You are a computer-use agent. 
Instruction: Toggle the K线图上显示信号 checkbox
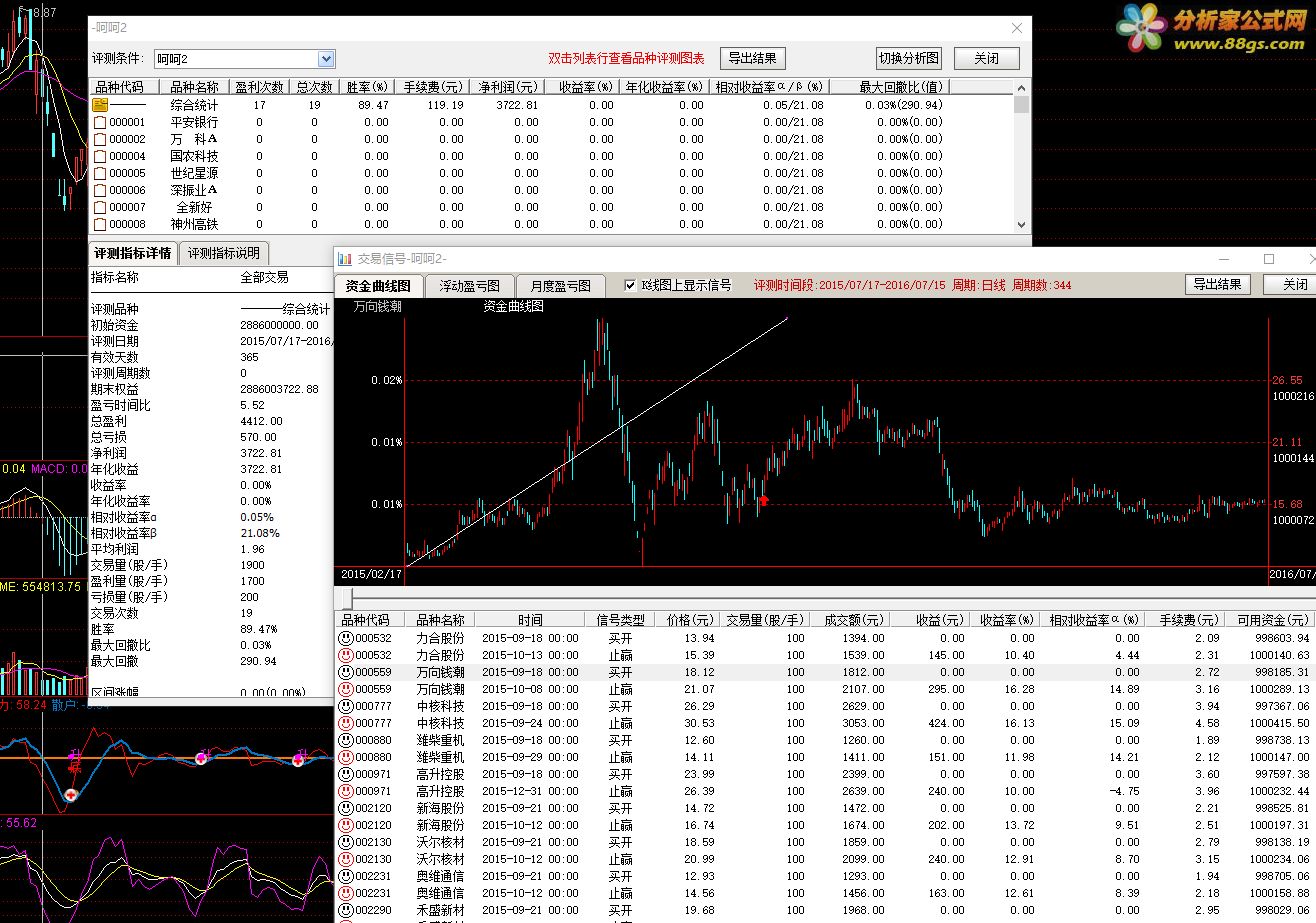click(x=630, y=285)
